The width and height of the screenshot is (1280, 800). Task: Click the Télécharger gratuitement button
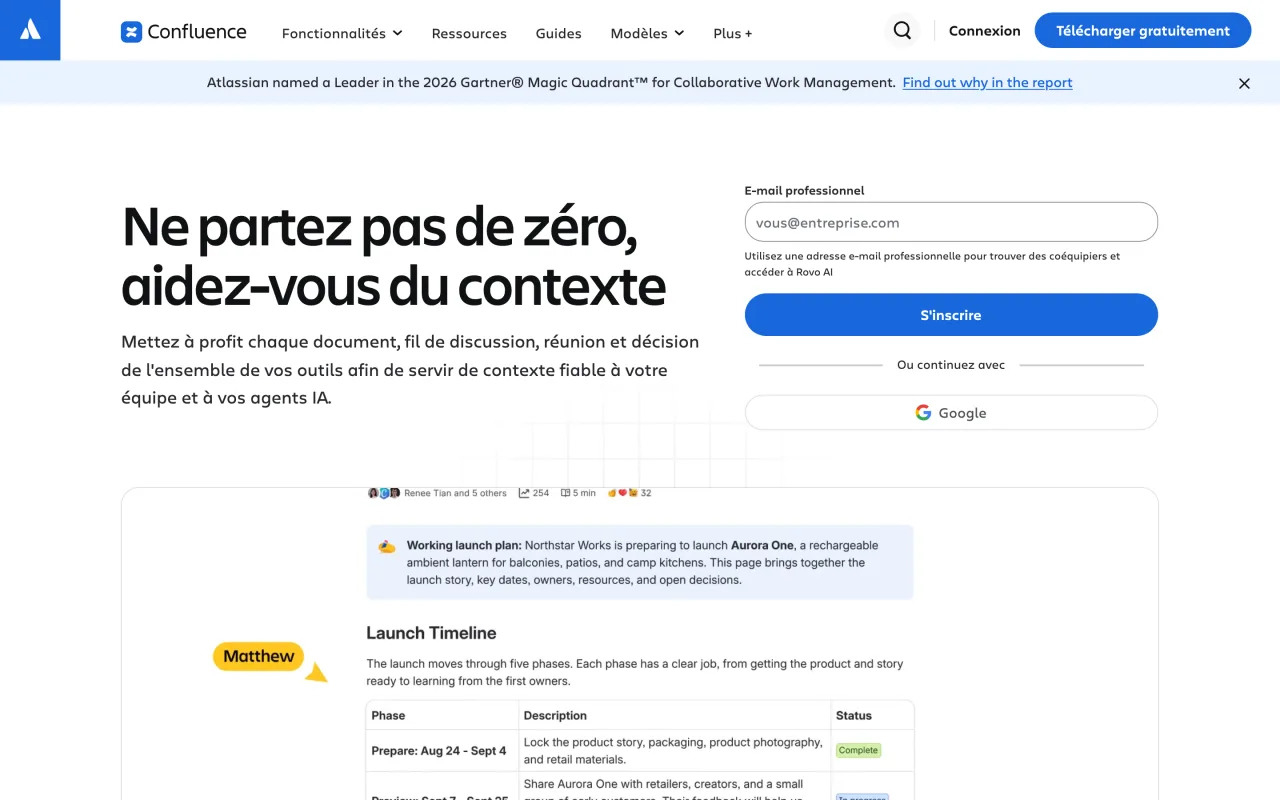1143,30
